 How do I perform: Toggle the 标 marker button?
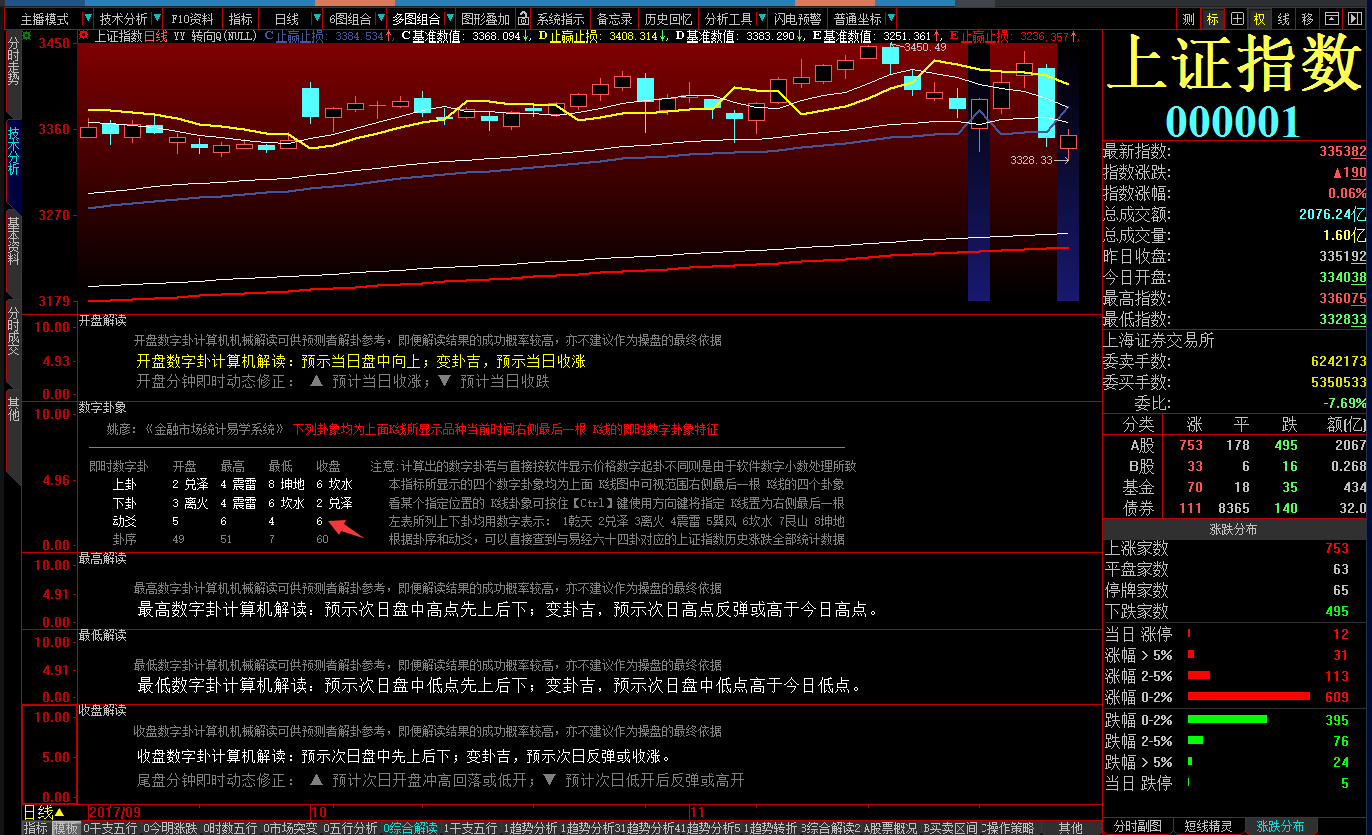click(x=1213, y=19)
